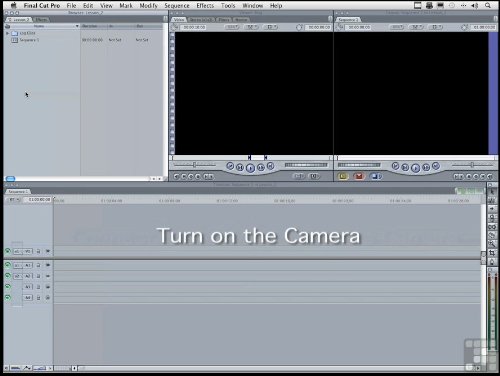Go to next edit in Viewer transport
This screenshot has height=376, width=500.
tap(270, 166)
